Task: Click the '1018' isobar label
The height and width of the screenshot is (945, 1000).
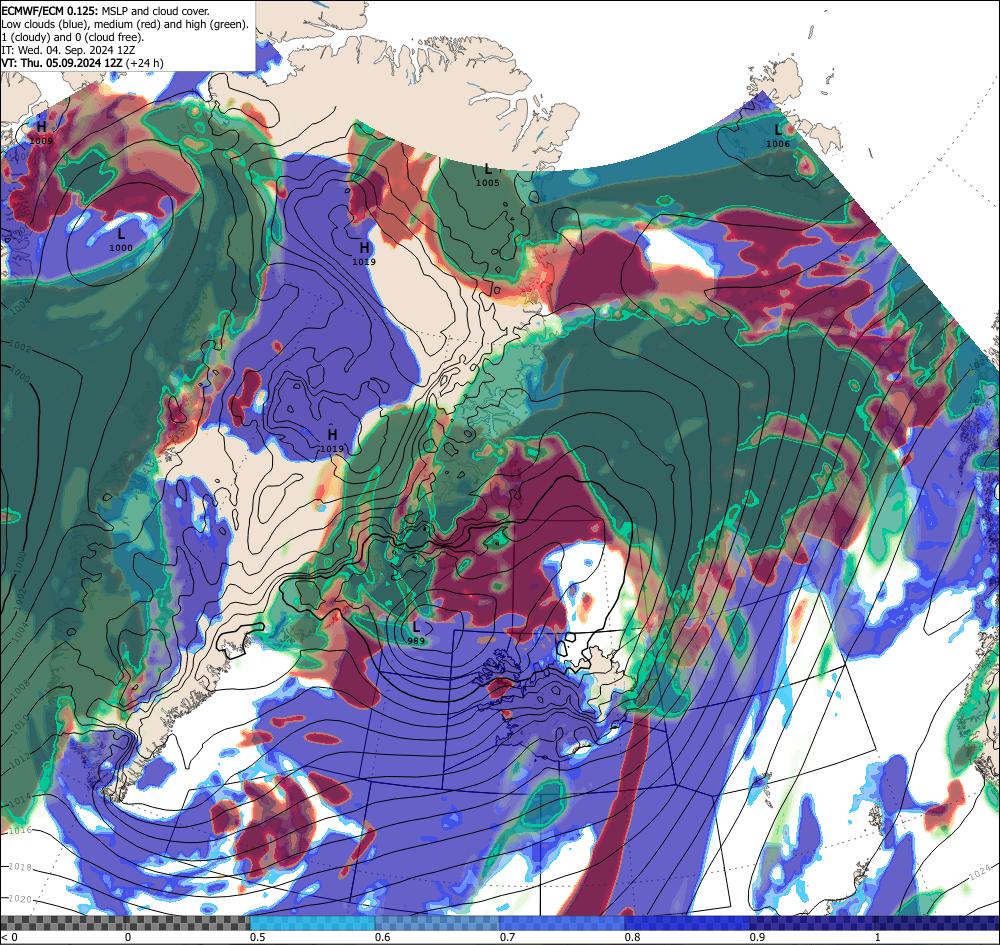Action: [x=20, y=867]
